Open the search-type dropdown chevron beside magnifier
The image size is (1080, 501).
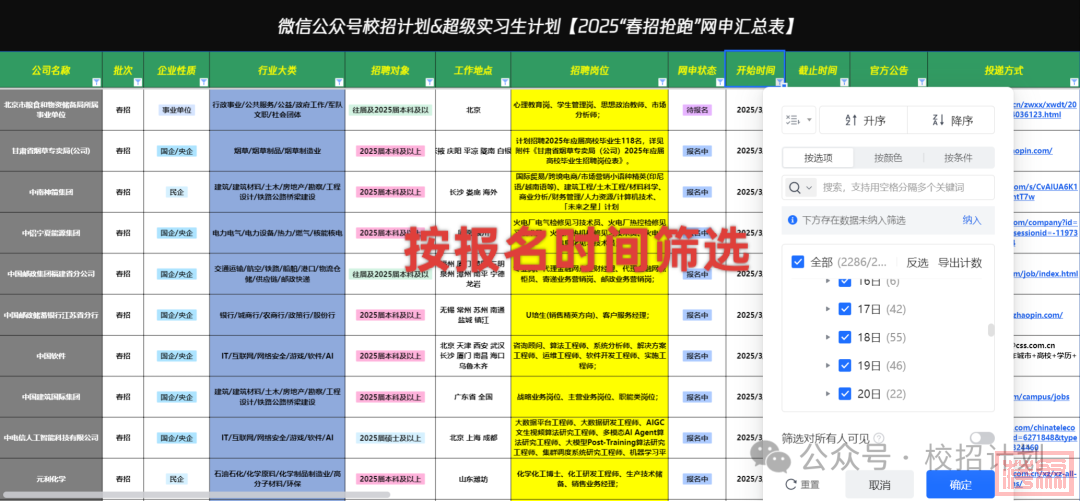tap(809, 187)
